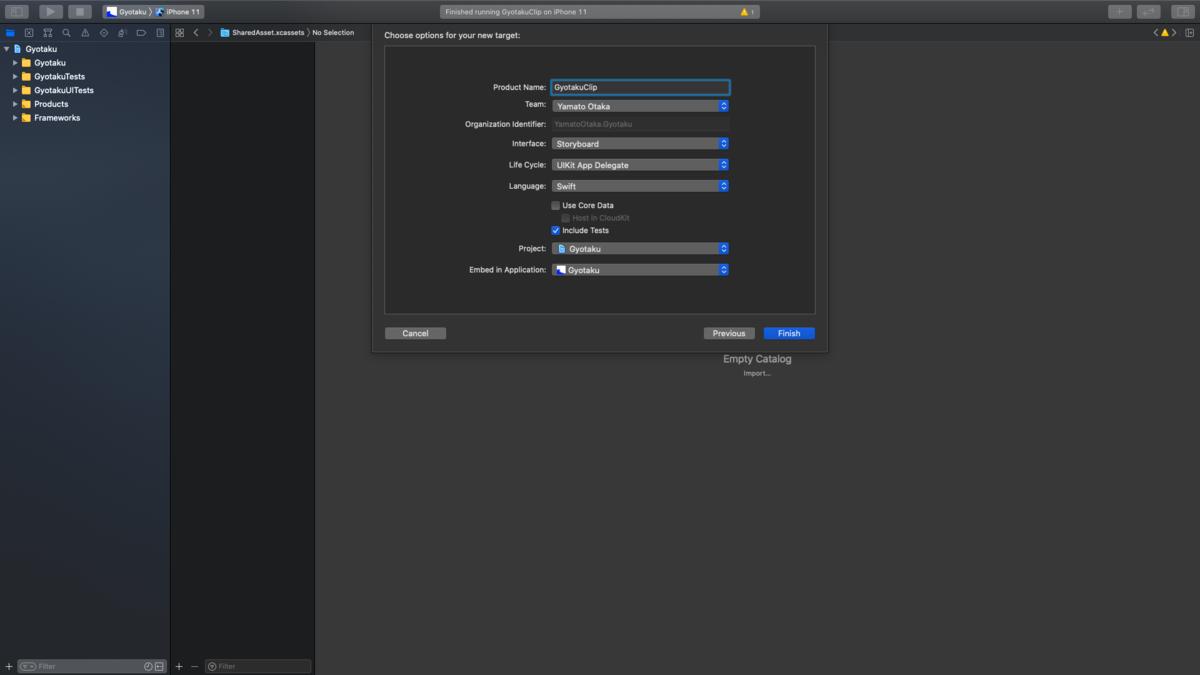Enable the Use Core Data checkbox
Screen dimensions: 1200x675
pos(556,206)
